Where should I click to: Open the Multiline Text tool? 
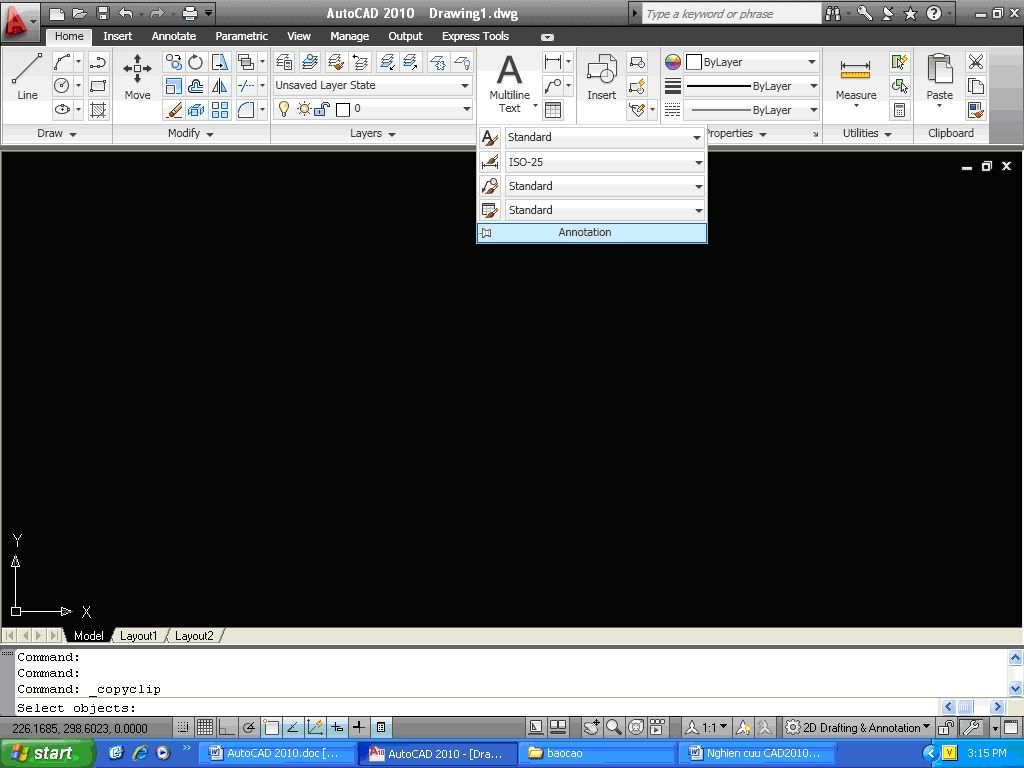click(x=510, y=82)
